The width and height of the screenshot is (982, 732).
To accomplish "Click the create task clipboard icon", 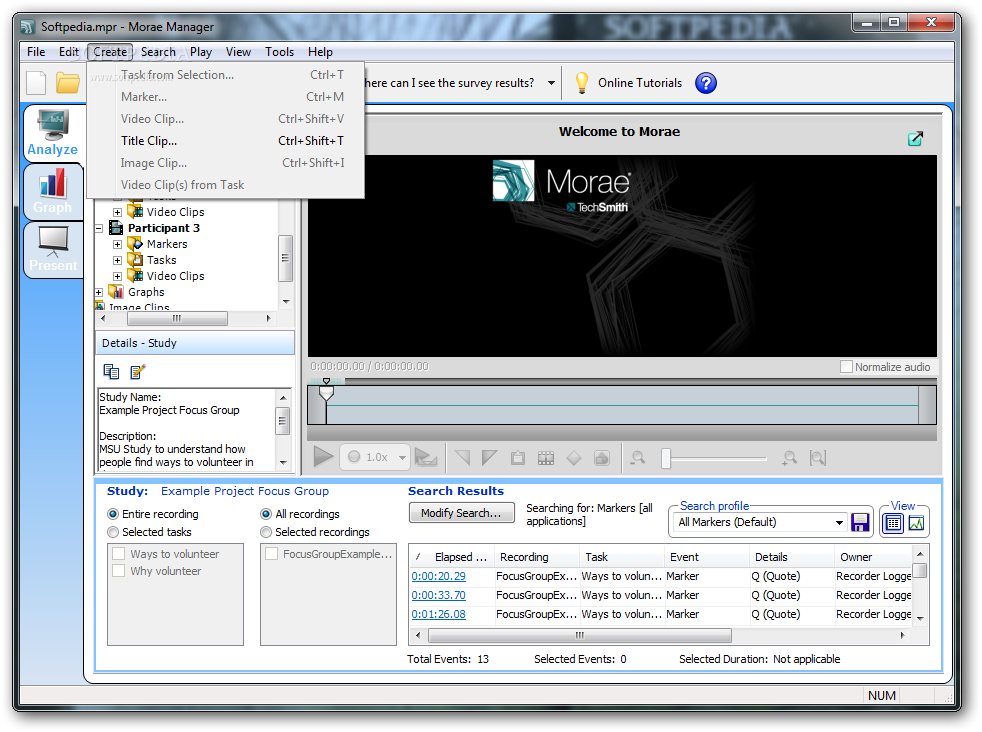I will point(518,458).
